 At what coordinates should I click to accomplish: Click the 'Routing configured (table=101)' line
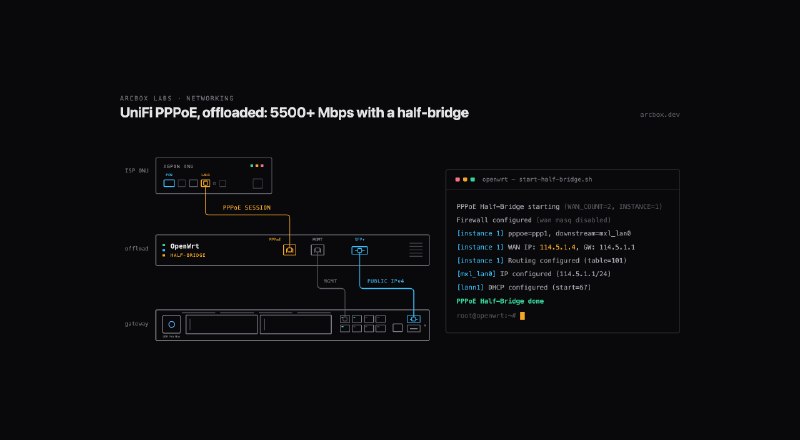[x=541, y=260]
